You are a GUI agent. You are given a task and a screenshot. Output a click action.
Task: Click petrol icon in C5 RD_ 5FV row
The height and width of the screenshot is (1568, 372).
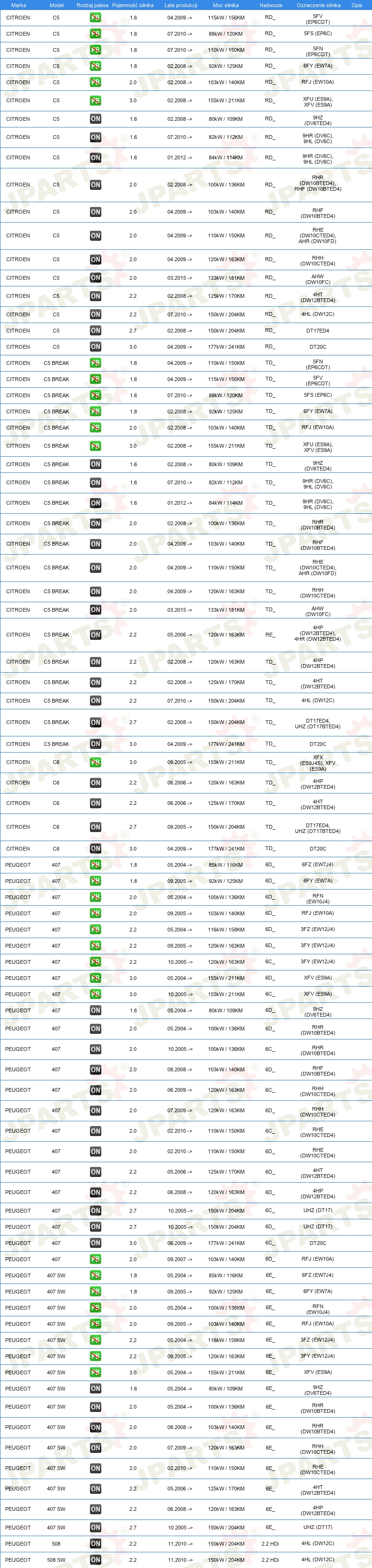(x=96, y=18)
